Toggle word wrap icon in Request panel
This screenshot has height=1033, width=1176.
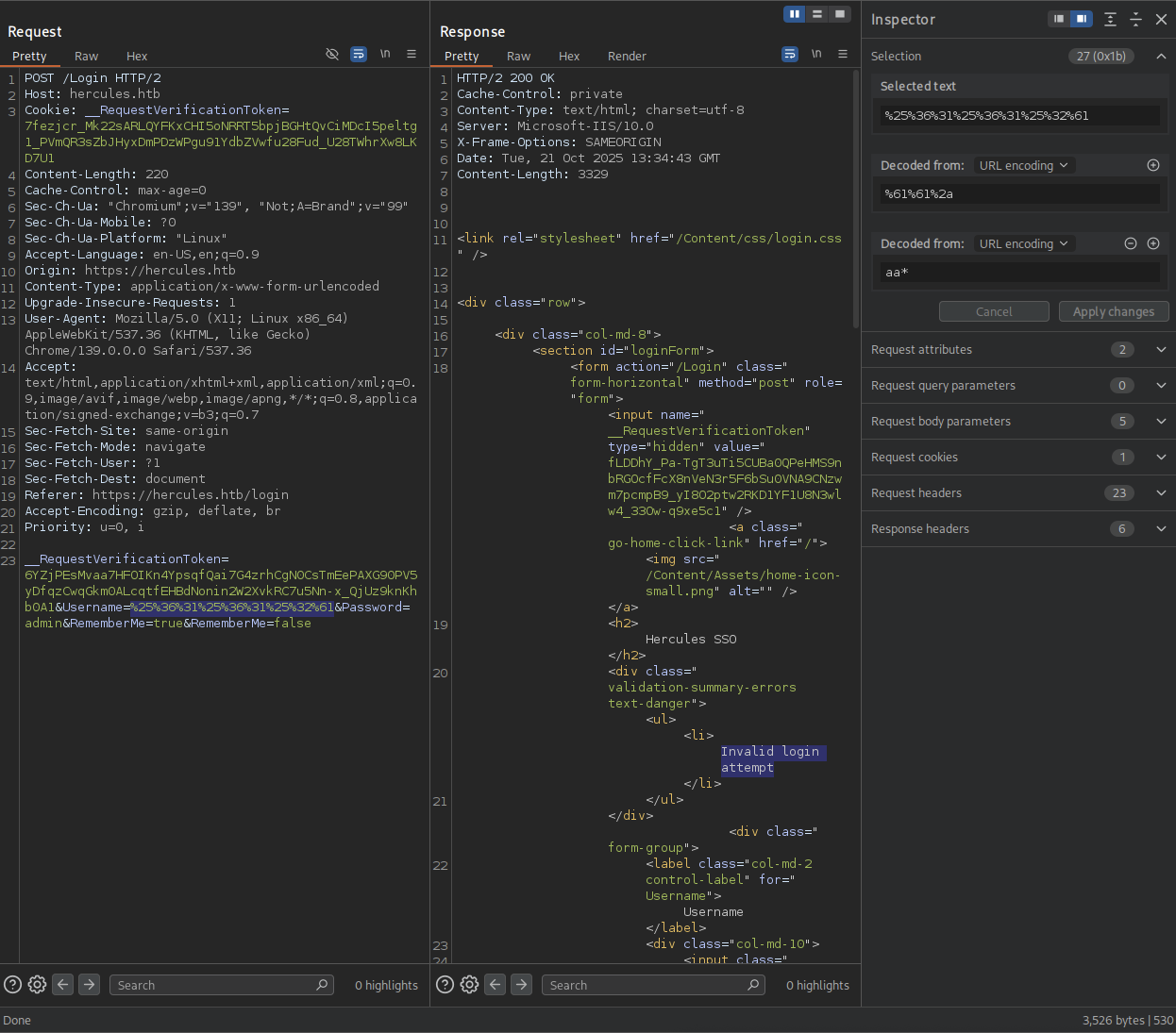tap(359, 55)
